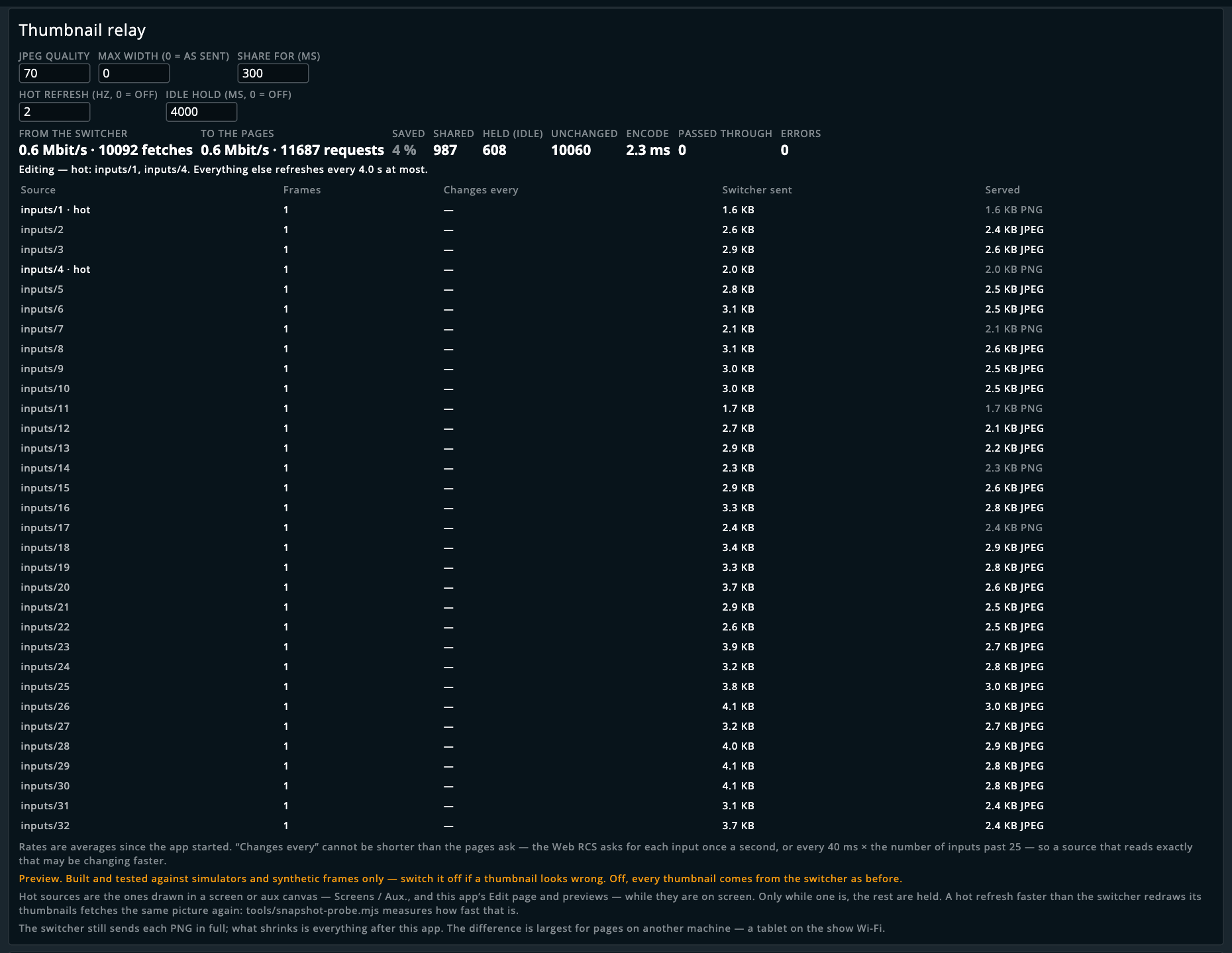Click the 'Switcher sent' column header
The image size is (1232, 953).
pos(757,190)
